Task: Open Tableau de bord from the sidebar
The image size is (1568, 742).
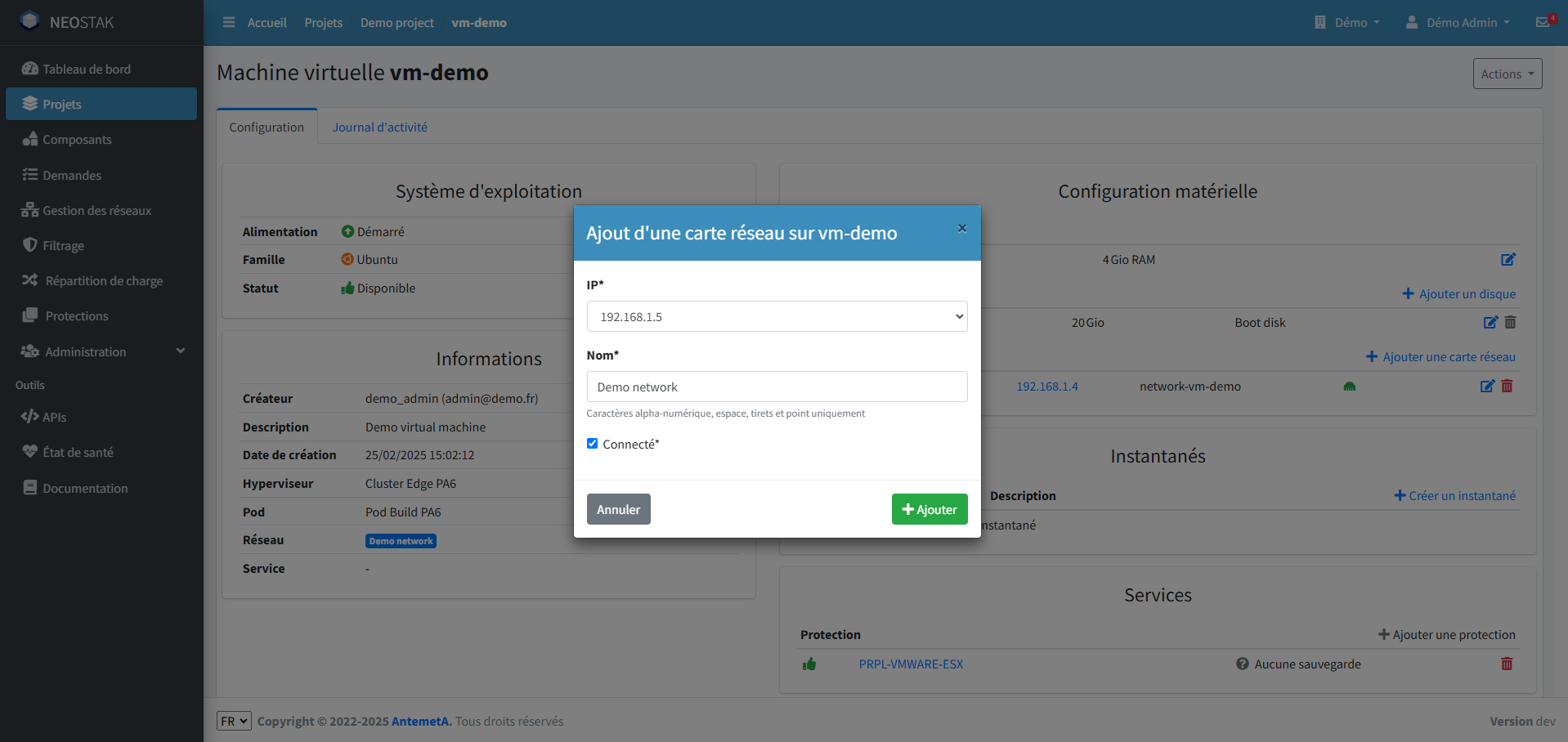Action: 85,69
